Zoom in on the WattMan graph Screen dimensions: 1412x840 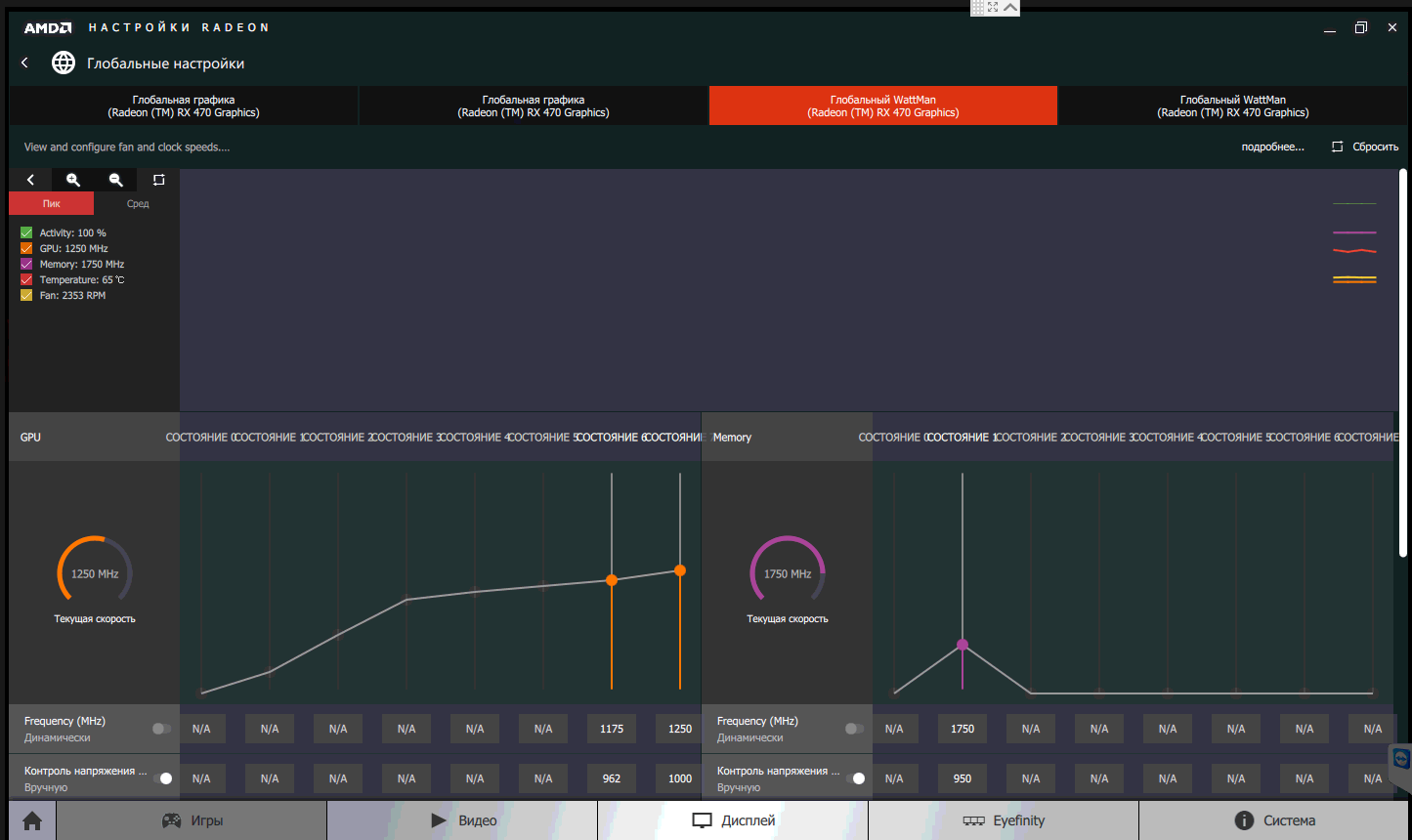pos(73,180)
